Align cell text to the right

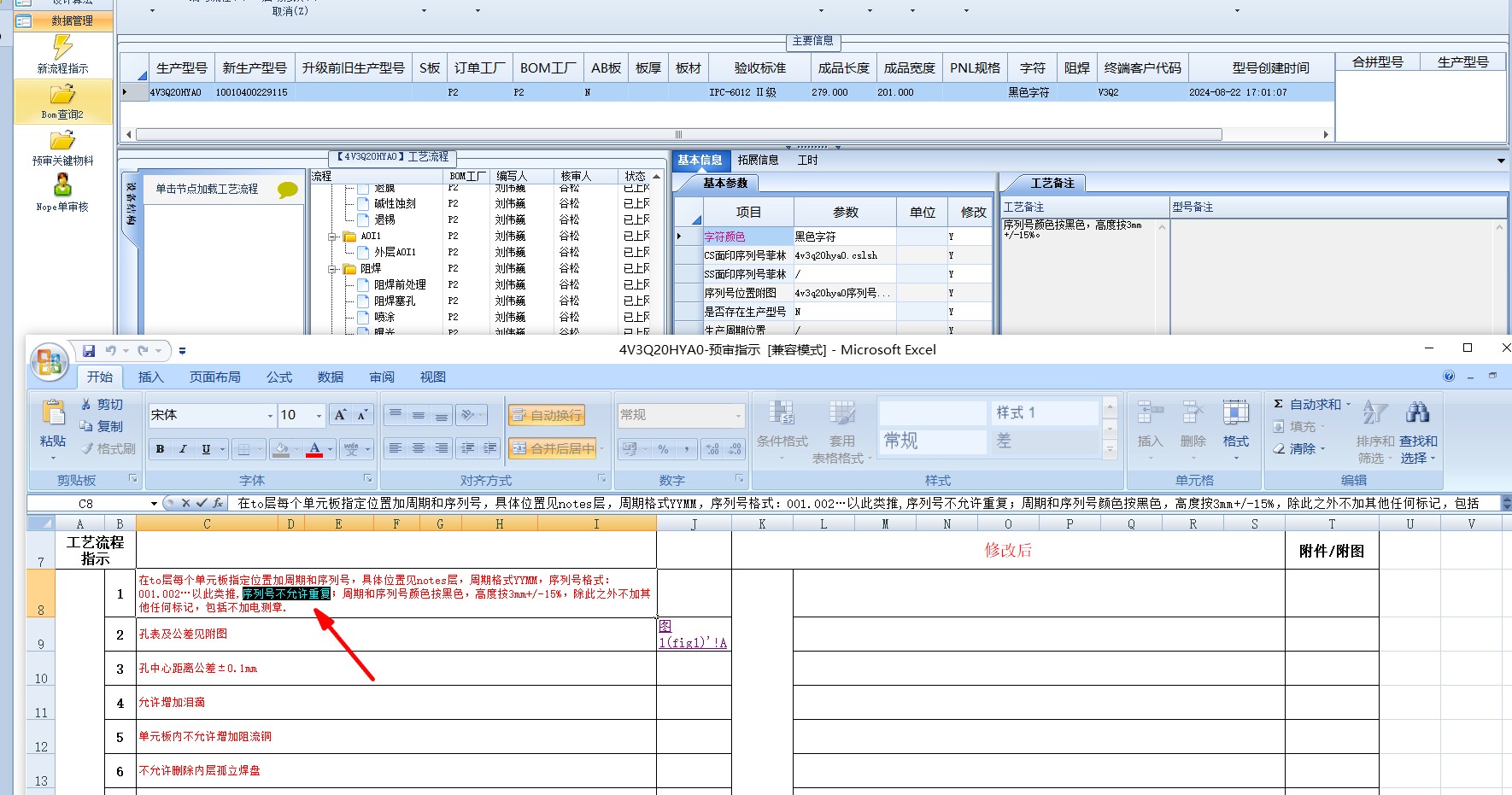click(x=441, y=448)
